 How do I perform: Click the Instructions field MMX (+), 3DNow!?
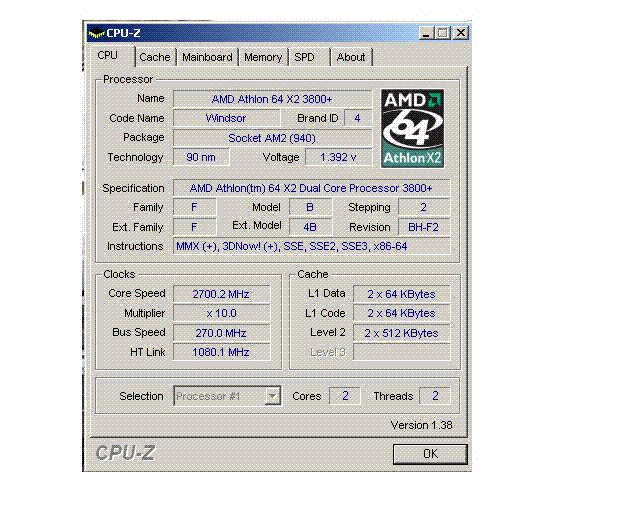(311, 246)
